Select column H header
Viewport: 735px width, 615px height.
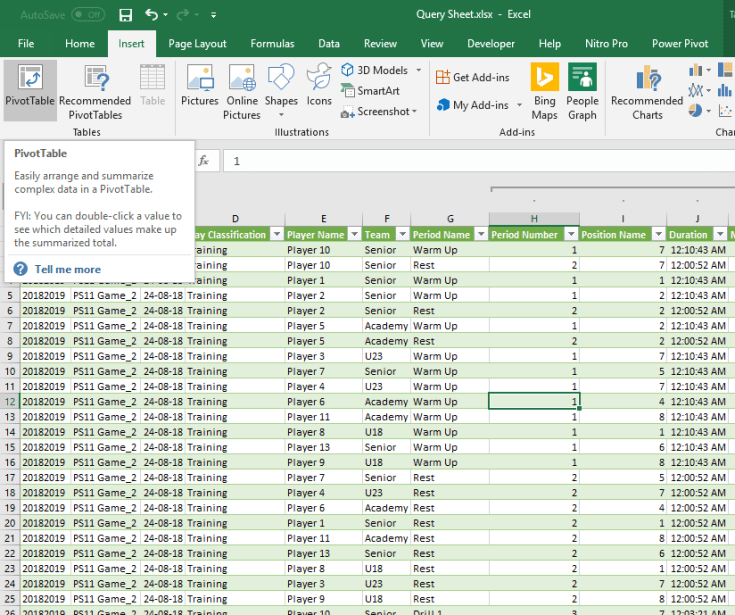click(534, 219)
